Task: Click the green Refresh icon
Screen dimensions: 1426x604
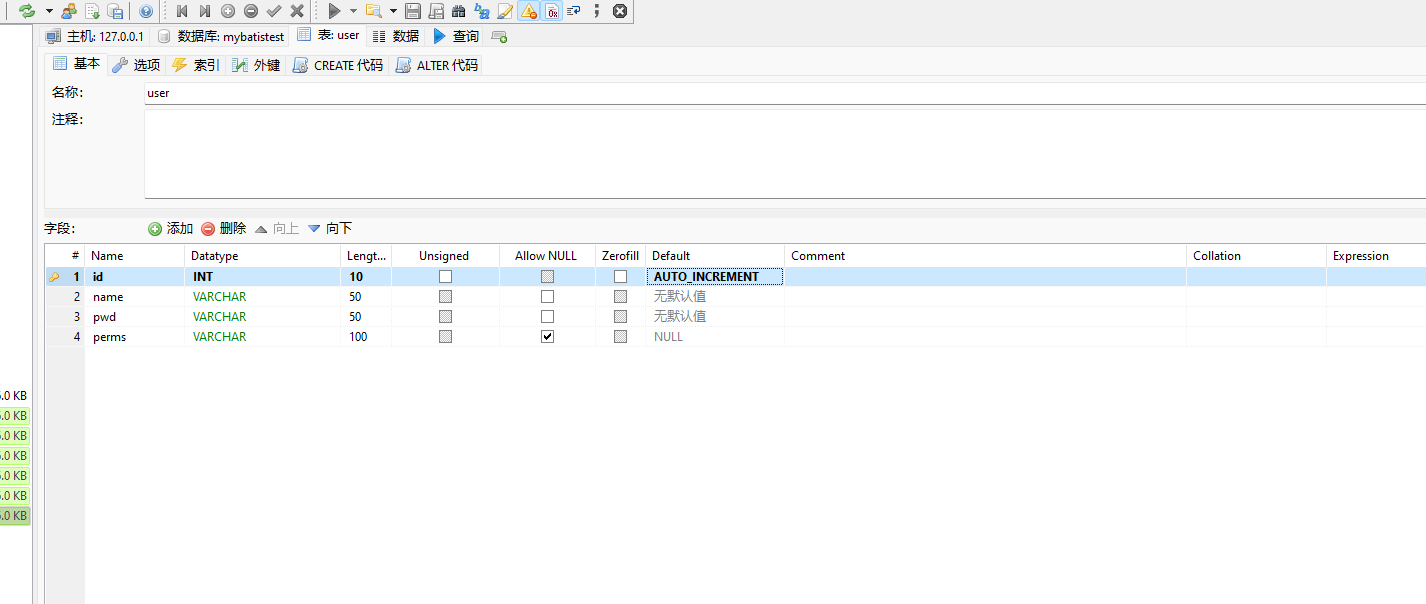Action: pos(27,11)
